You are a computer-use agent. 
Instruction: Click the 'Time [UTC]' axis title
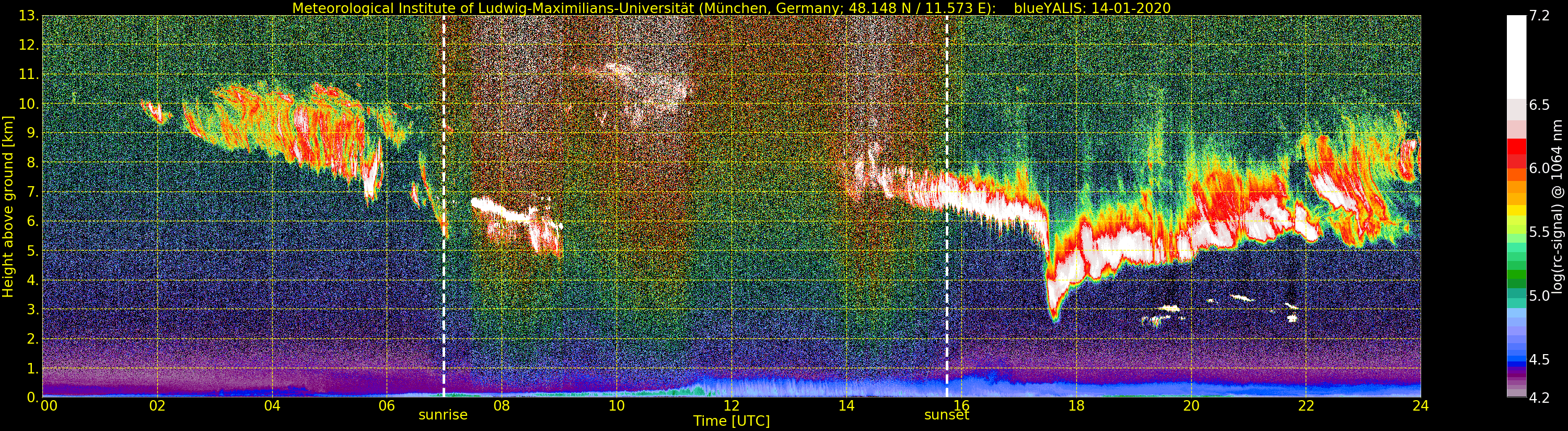[731, 421]
